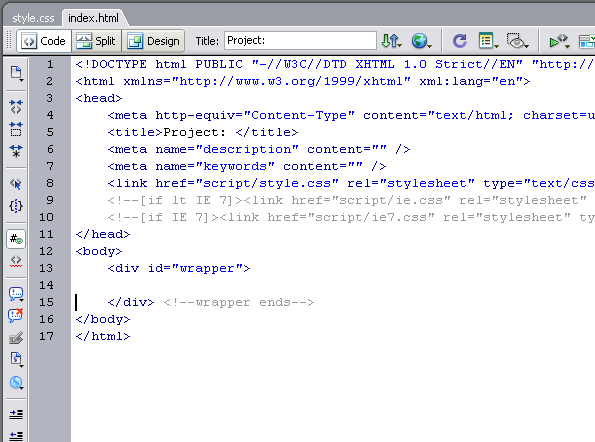595x442 pixels.
Task: Open the Open Documents icon
Action: 16,73
